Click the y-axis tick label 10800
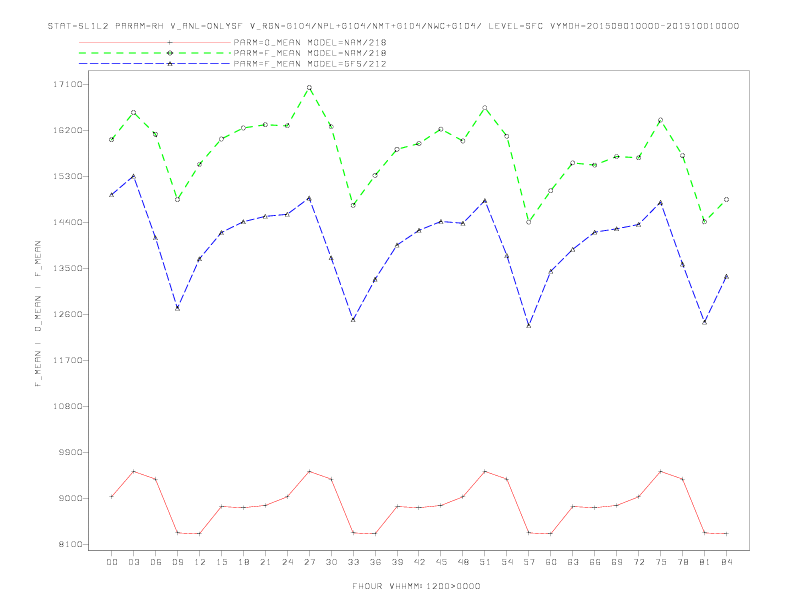 click(x=68, y=406)
